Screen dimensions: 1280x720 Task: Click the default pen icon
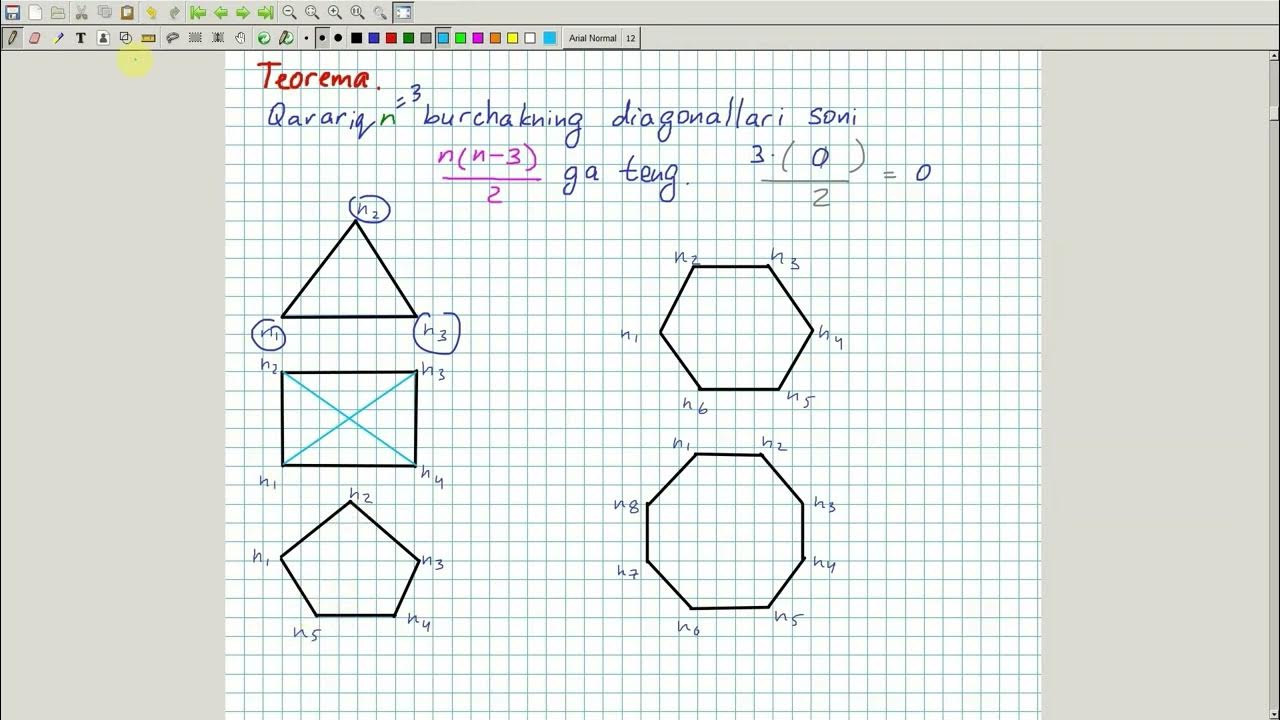point(286,38)
